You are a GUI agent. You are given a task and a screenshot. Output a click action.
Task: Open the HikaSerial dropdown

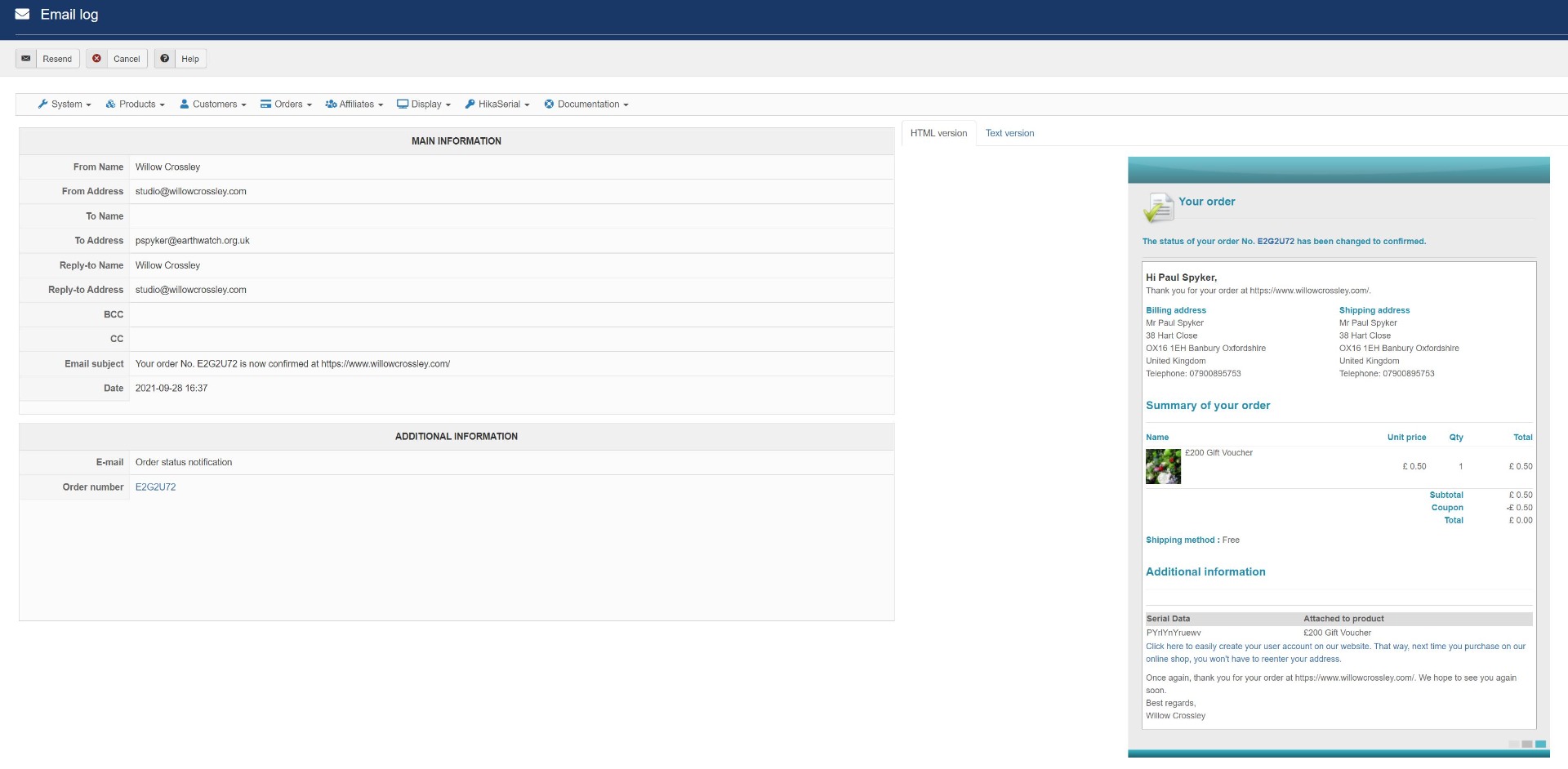(497, 104)
